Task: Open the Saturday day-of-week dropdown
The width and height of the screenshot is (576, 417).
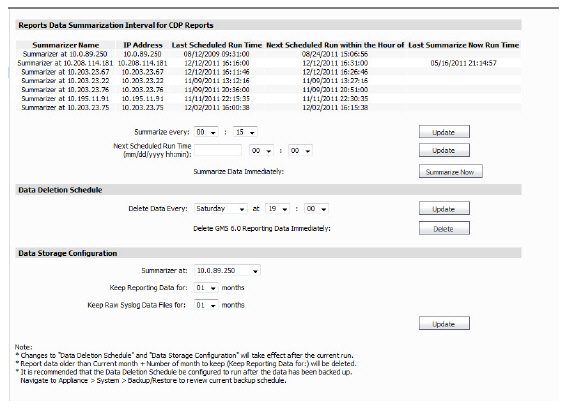Action: [x=220, y=209]
